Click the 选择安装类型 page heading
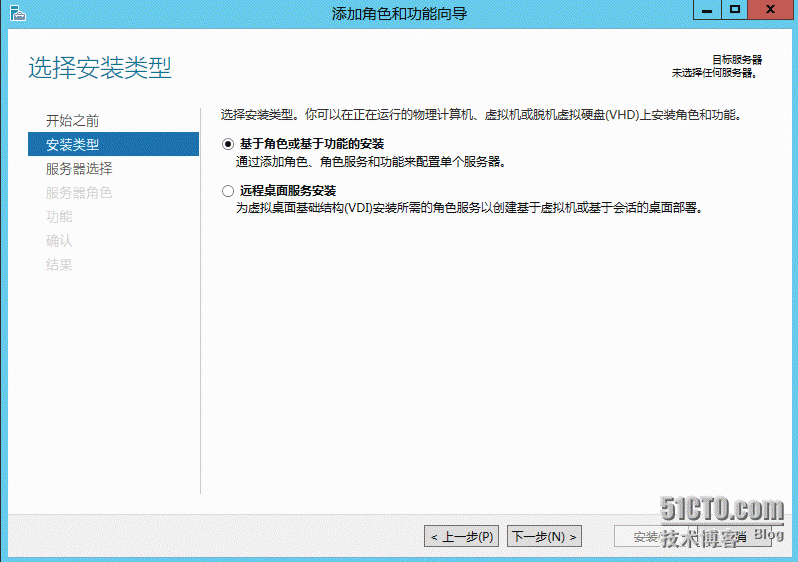798x562 pixels. click(x=100, y=68)
